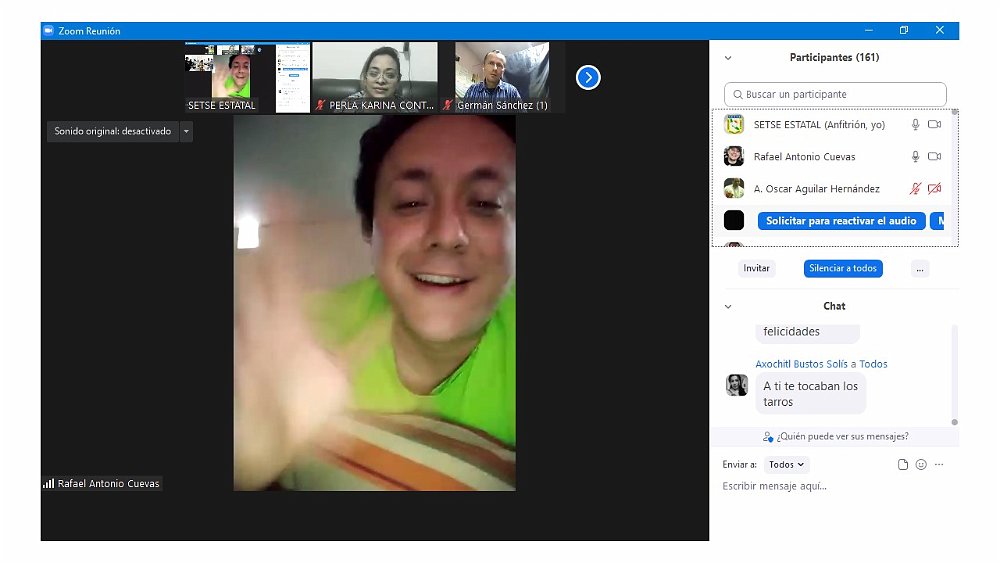Unmute A. Oscar Aguilar Hernández microphone
Viewport: 1000px width, 563px height.
click(x=914, y=189)
